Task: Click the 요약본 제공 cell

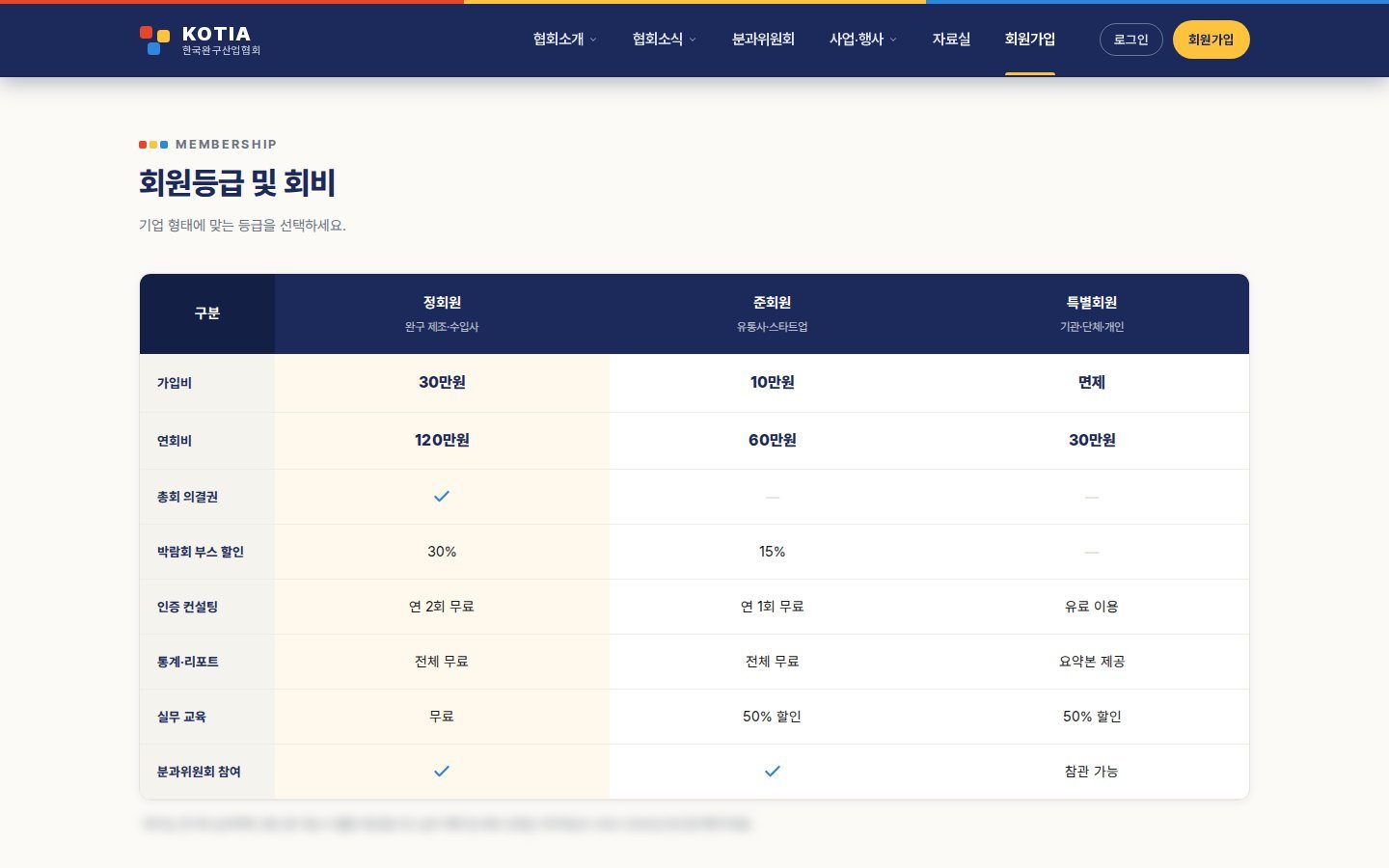Action: pyautogui.click(x=1092, y=662)
